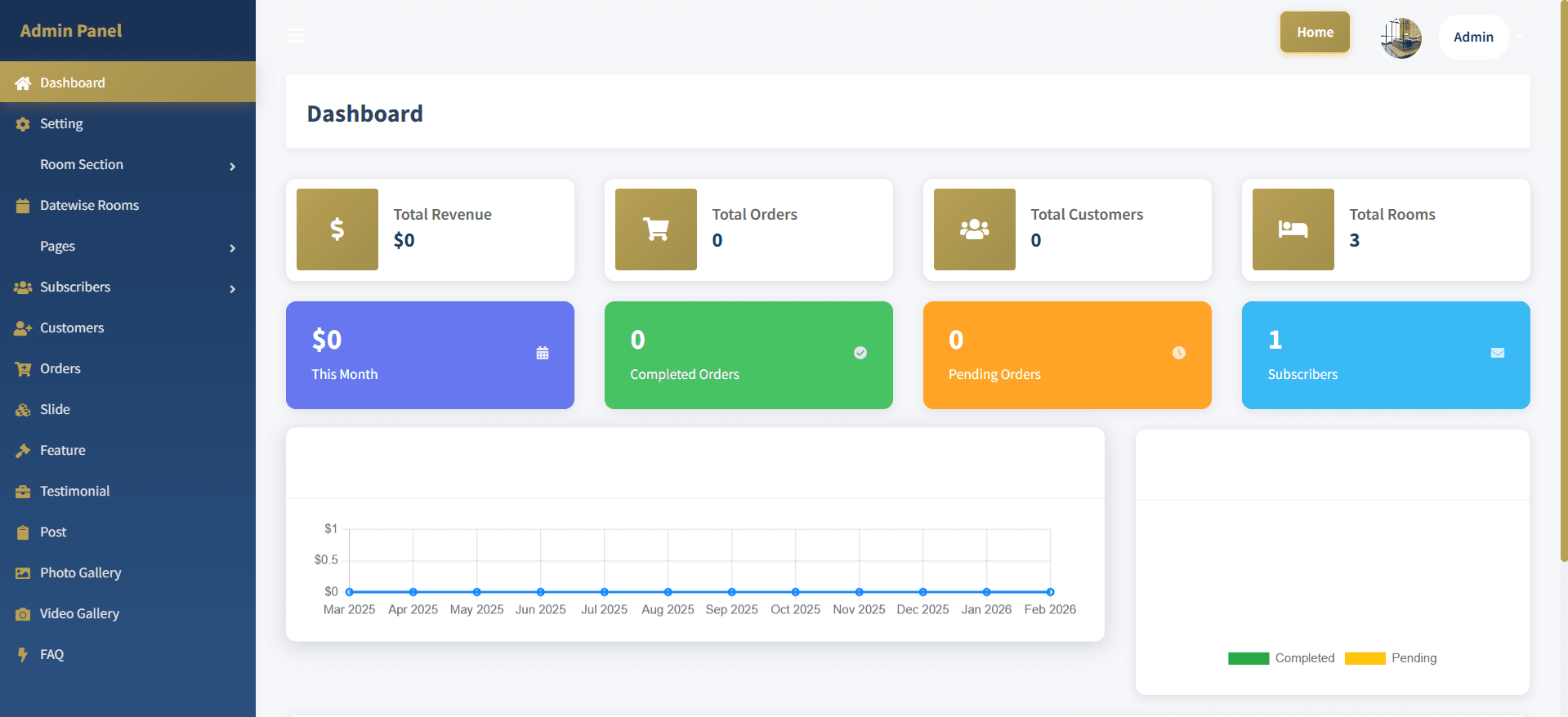The width and height of the screenshot is (1568, 717).
Task: Click the checkmark icon on Completed Orders card
Action: [x=860, y=353]
